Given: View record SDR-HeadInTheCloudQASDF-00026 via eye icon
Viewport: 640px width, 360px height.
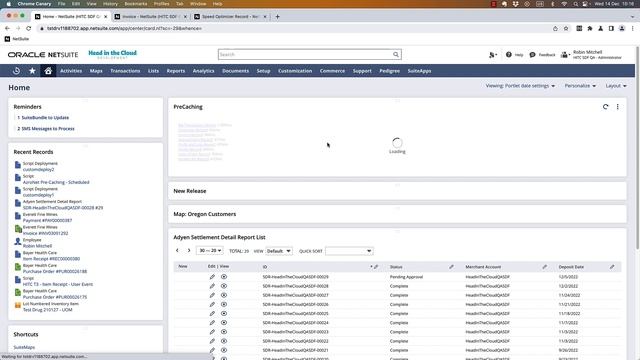Looking at the screenshot, I should tap(224, 304).
